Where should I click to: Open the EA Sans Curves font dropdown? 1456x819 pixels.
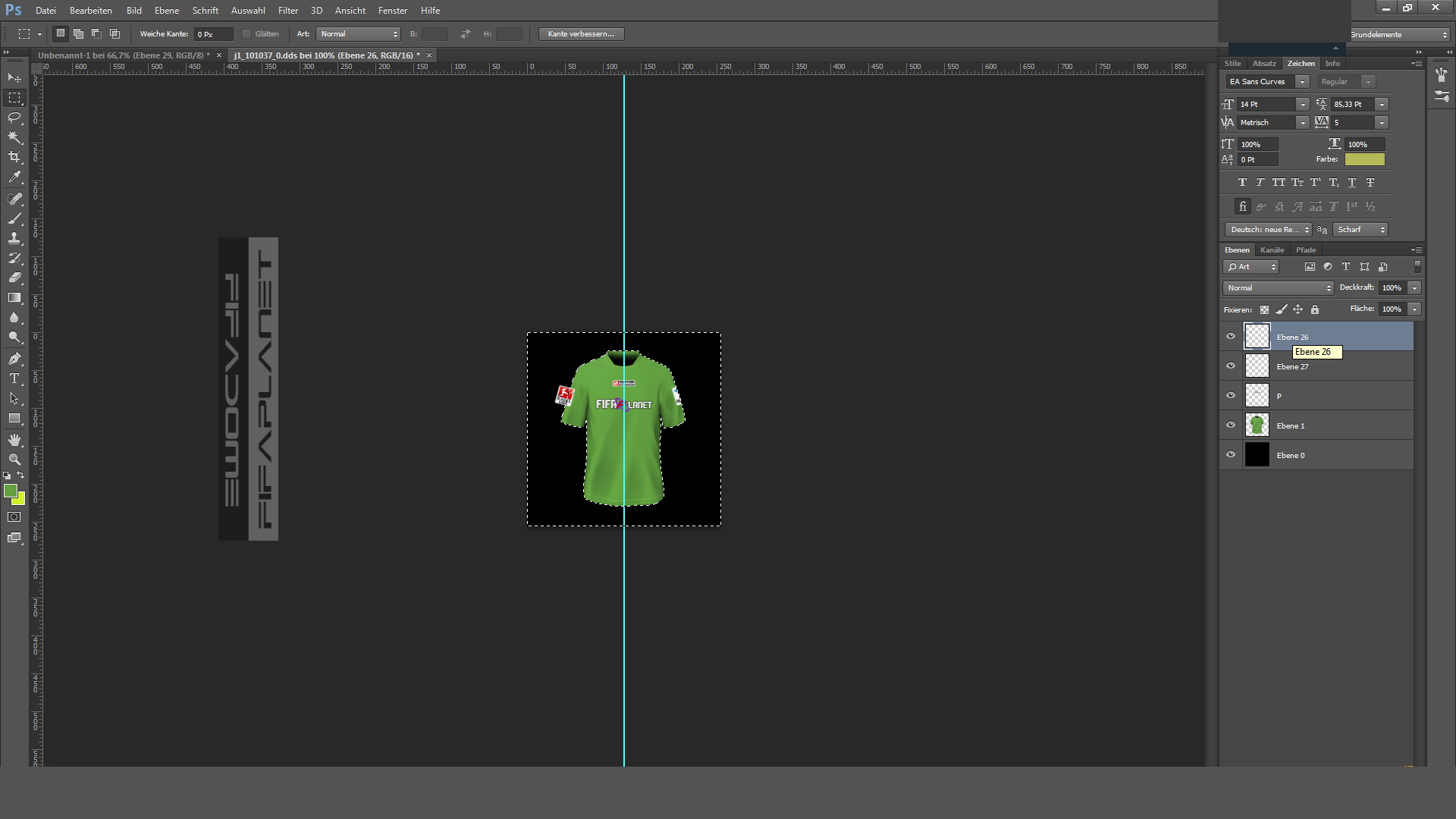point(1302,82)
